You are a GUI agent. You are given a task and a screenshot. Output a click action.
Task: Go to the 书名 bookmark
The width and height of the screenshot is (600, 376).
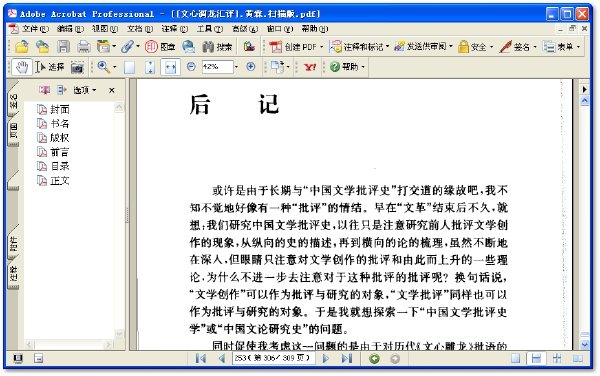(x=53, y=124)
